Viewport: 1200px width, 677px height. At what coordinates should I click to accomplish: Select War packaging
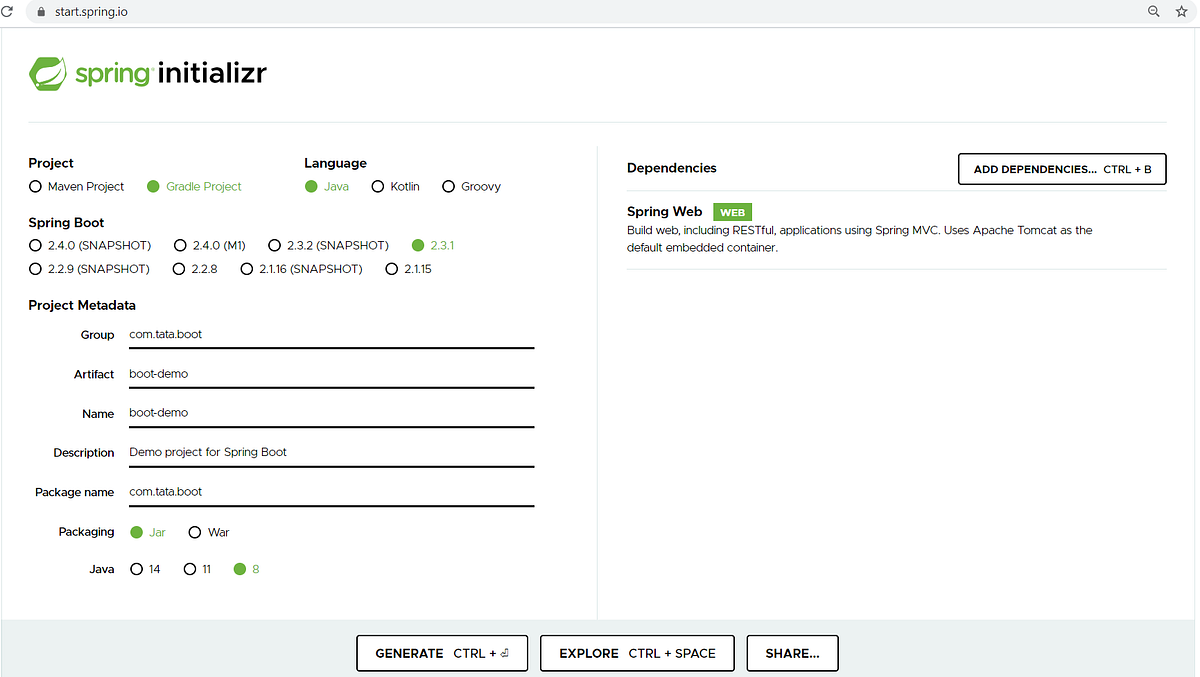195,532
